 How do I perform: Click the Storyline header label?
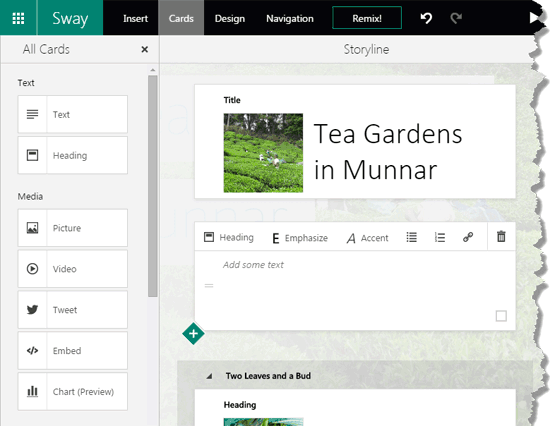pos(366,49)
